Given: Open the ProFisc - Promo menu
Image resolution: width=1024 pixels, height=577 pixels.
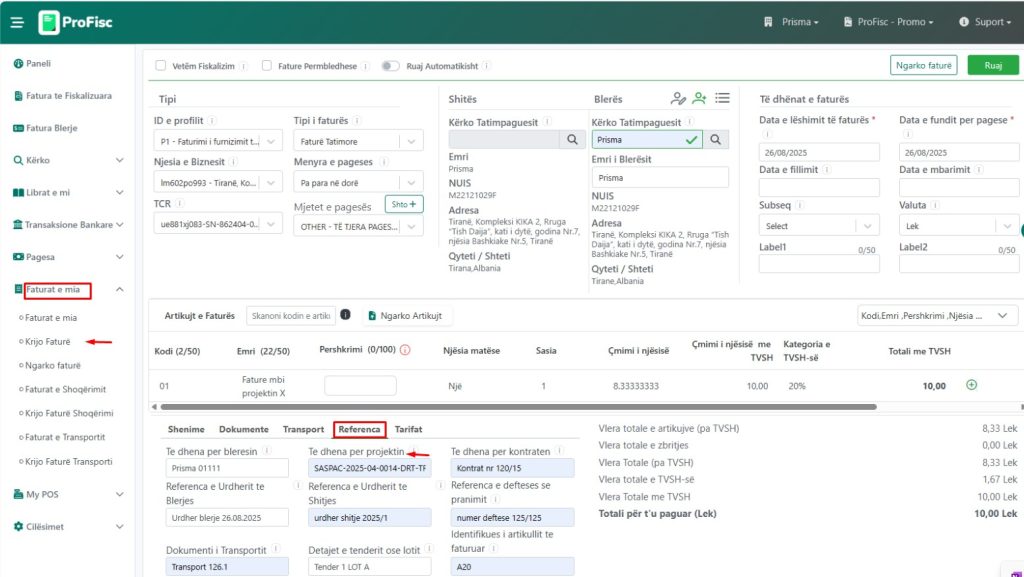Looking at the screenshot, I should tap(888, 22).
